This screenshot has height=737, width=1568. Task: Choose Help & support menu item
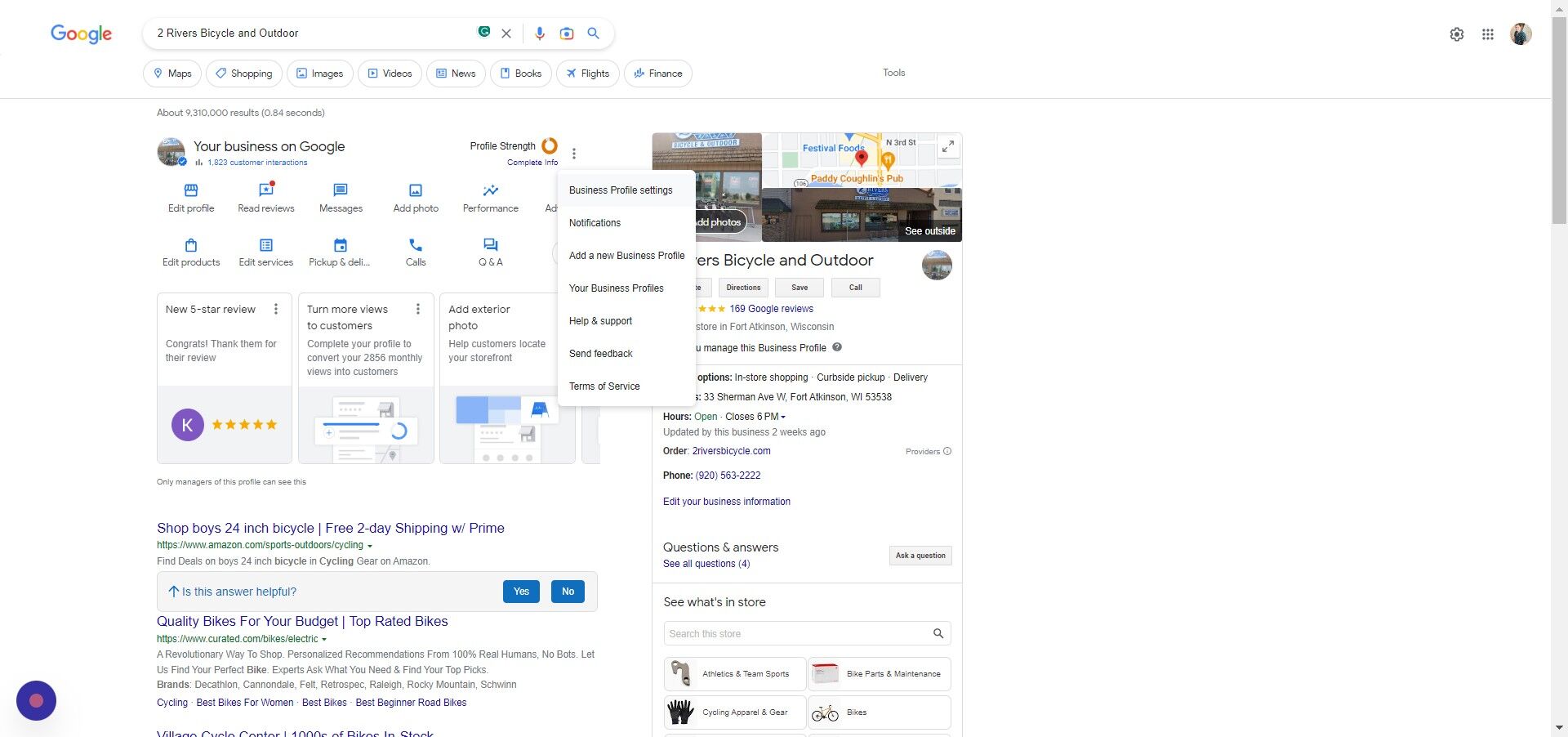point(626,321)
